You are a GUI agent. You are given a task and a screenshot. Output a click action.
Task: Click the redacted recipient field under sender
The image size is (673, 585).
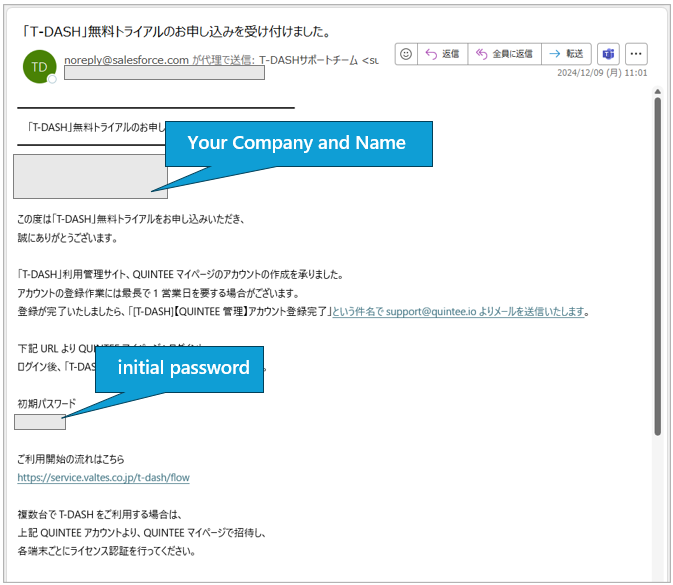[x=163, y=73]
